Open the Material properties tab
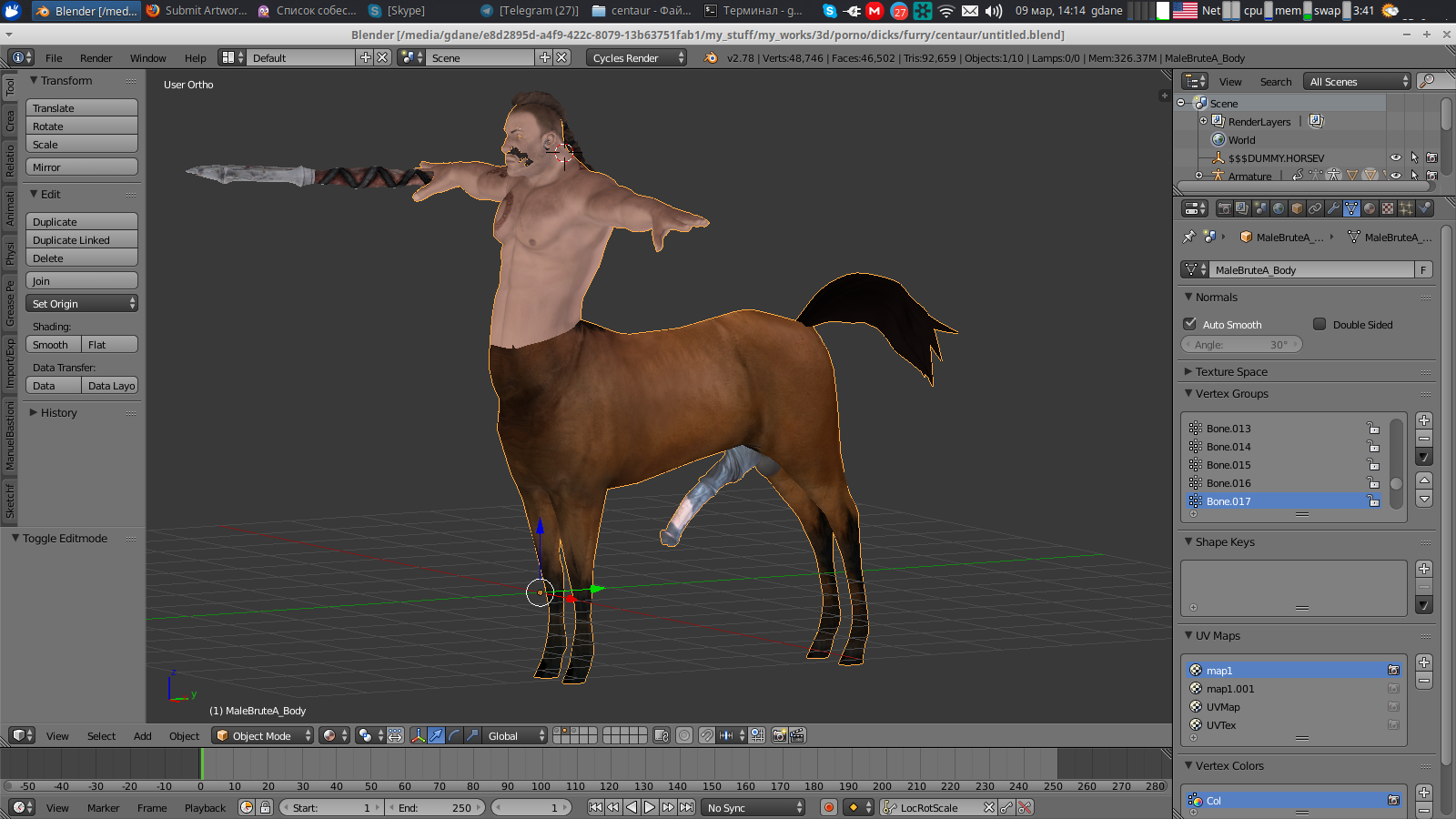The height and width of the screenshot is (819, 1456). 1370,208
